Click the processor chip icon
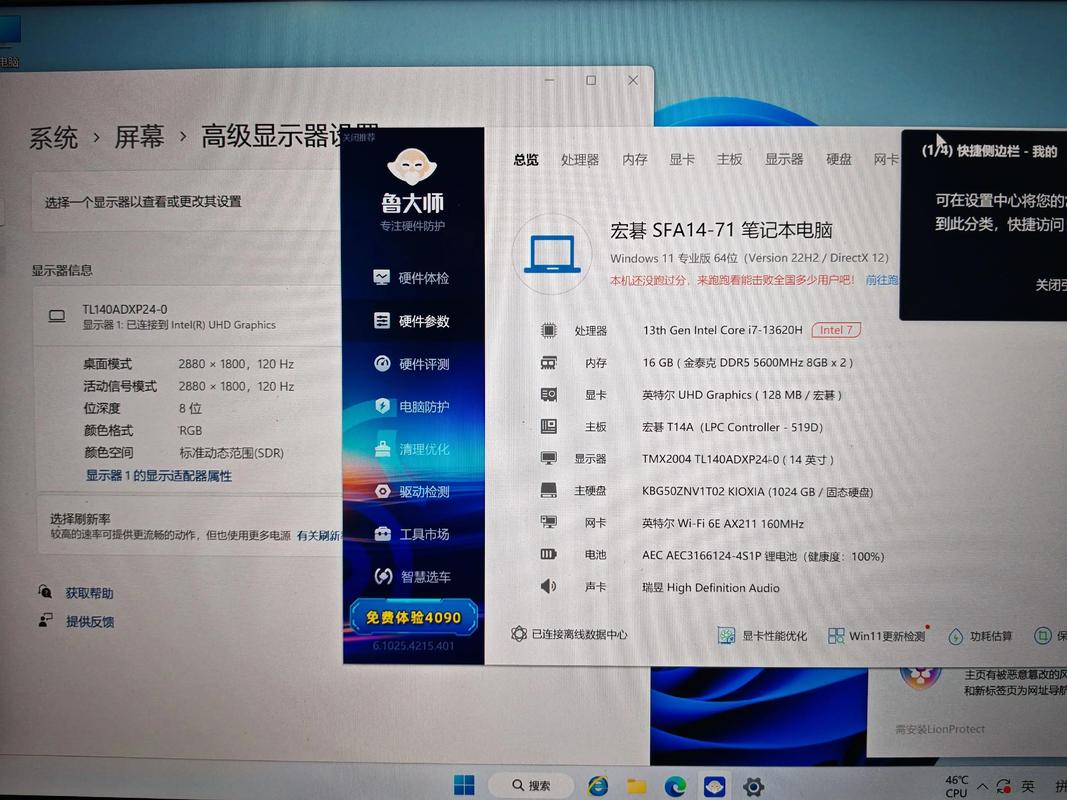1067x800 pixels. click(x=548, y=331)
